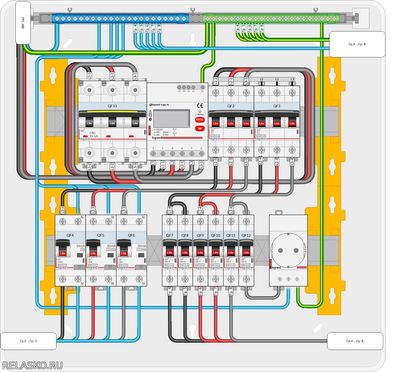Screen dimensions: 400x372
Task: Select the green ground busbar at top
Action: pos(270,18)
